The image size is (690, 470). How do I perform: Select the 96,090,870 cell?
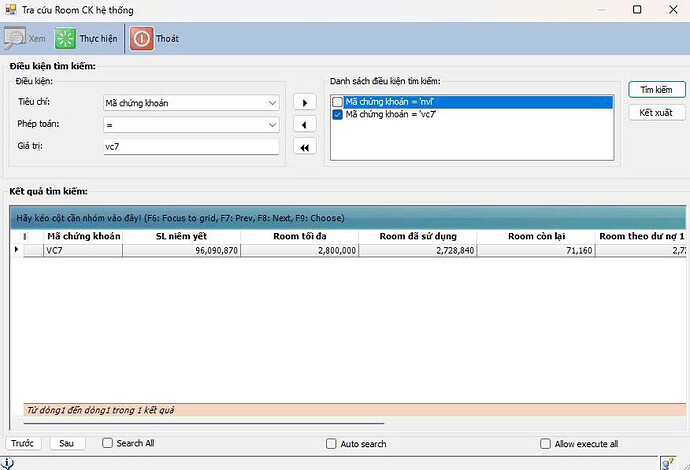(181, 250)
